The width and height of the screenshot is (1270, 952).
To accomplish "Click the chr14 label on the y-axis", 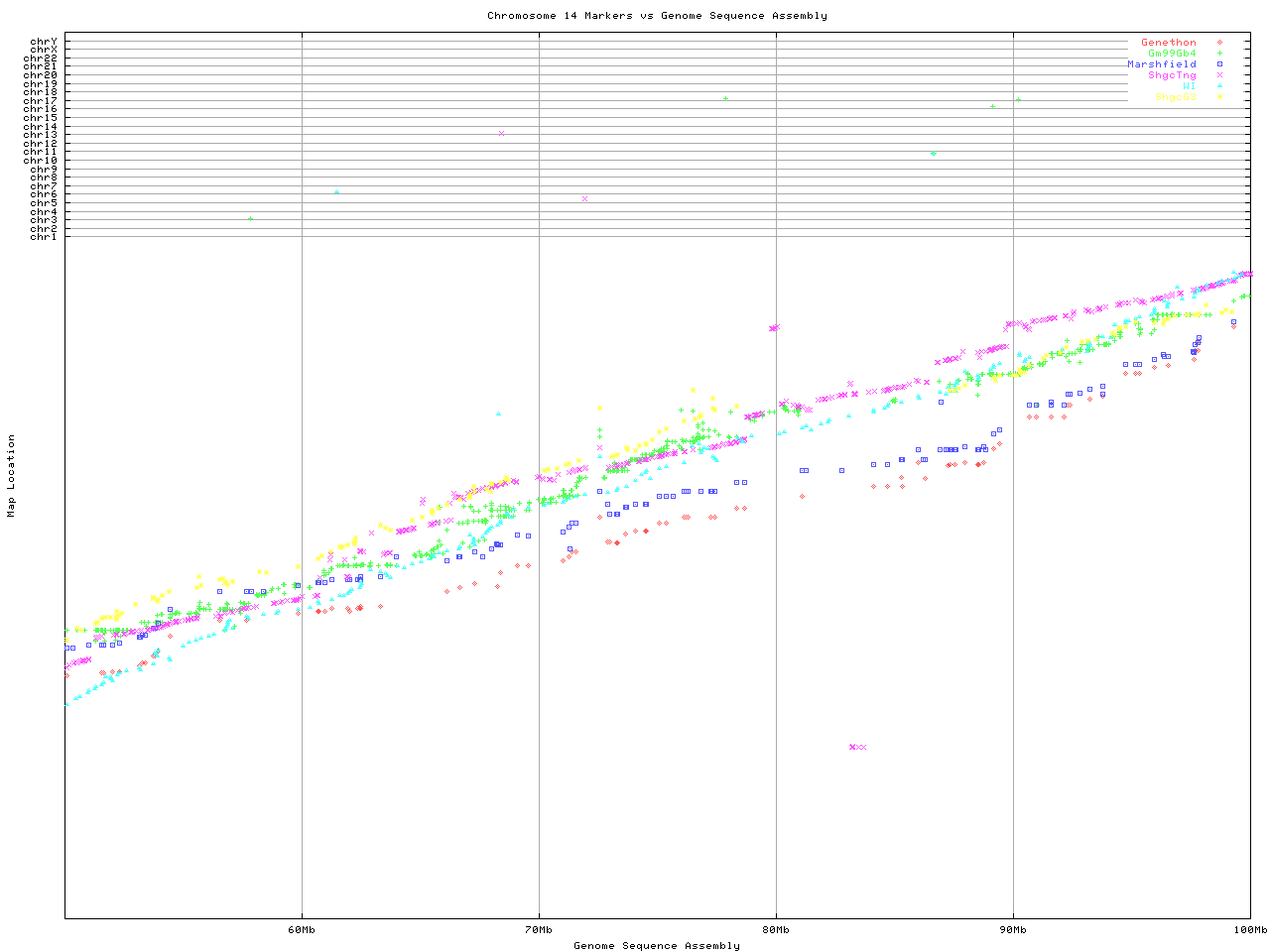I will click(41, 127).
